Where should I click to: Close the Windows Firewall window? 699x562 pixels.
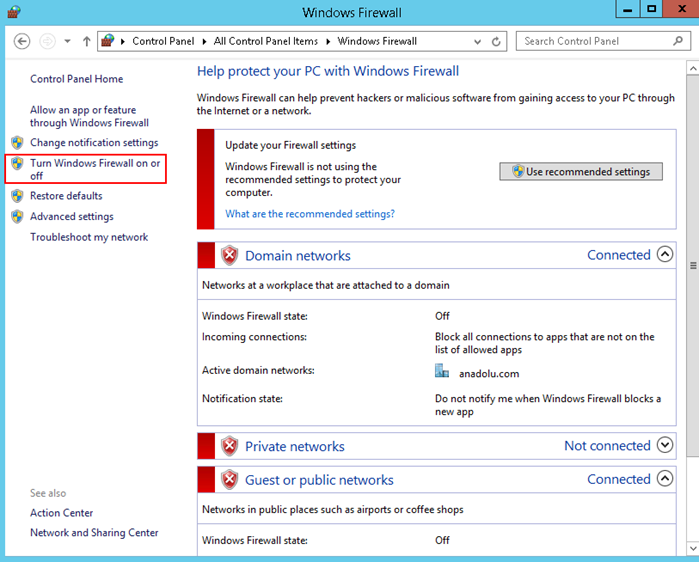[681, 9]
